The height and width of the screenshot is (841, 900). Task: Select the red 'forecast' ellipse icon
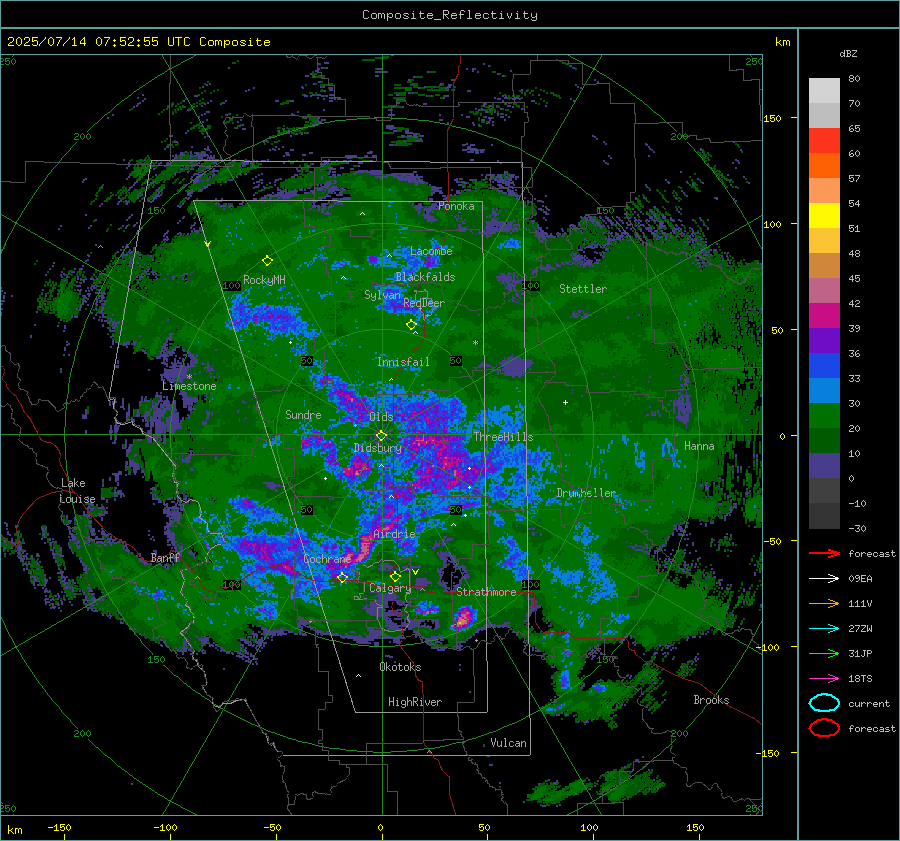click(x=824, y=728)
